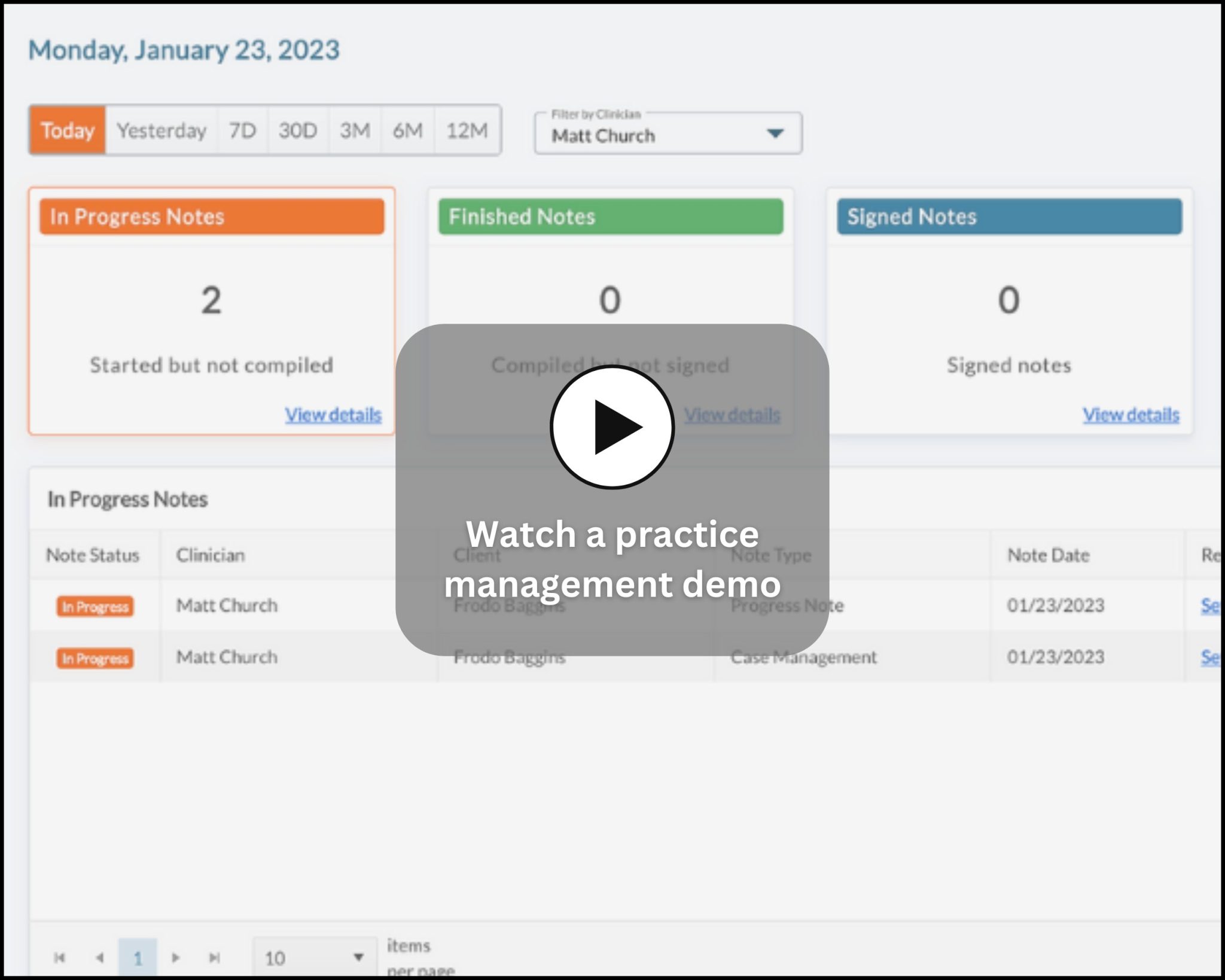Click the In Progress status badge on first row
Viewport: 1225px width, 980px height.
[95, 605]
